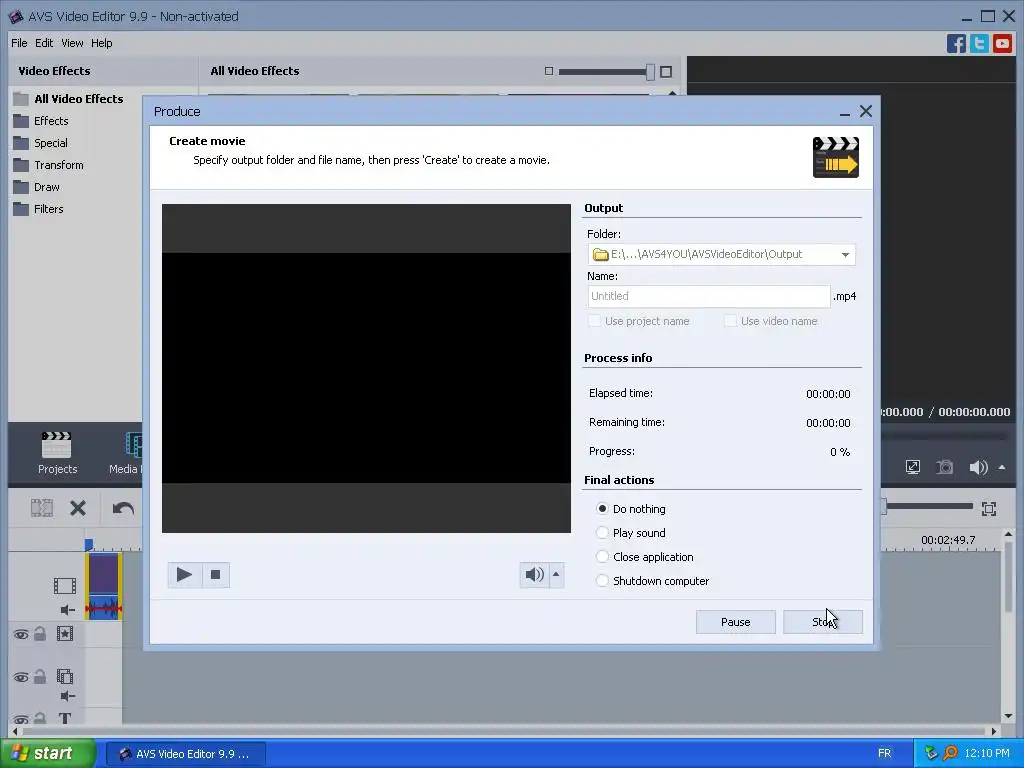Click the main preview volume speaker icon

point(978,467)
